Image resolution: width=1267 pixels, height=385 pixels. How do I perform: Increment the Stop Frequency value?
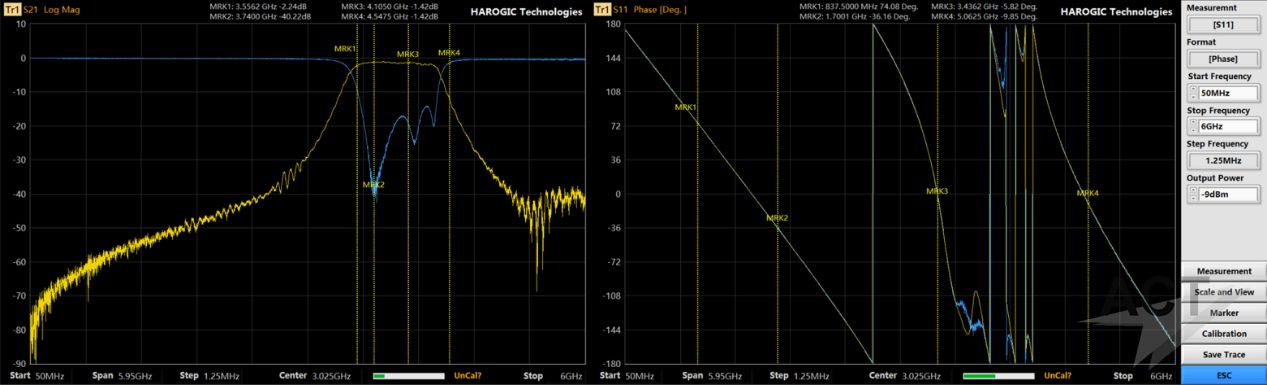coord(1192,123)
